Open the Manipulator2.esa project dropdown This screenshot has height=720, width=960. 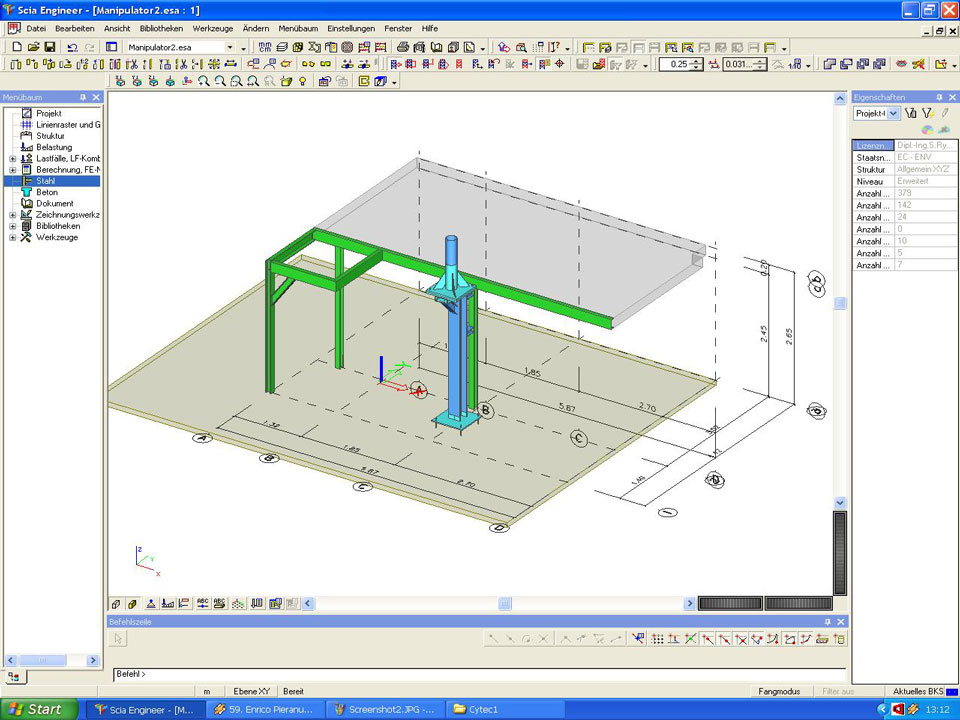[229, 47]
